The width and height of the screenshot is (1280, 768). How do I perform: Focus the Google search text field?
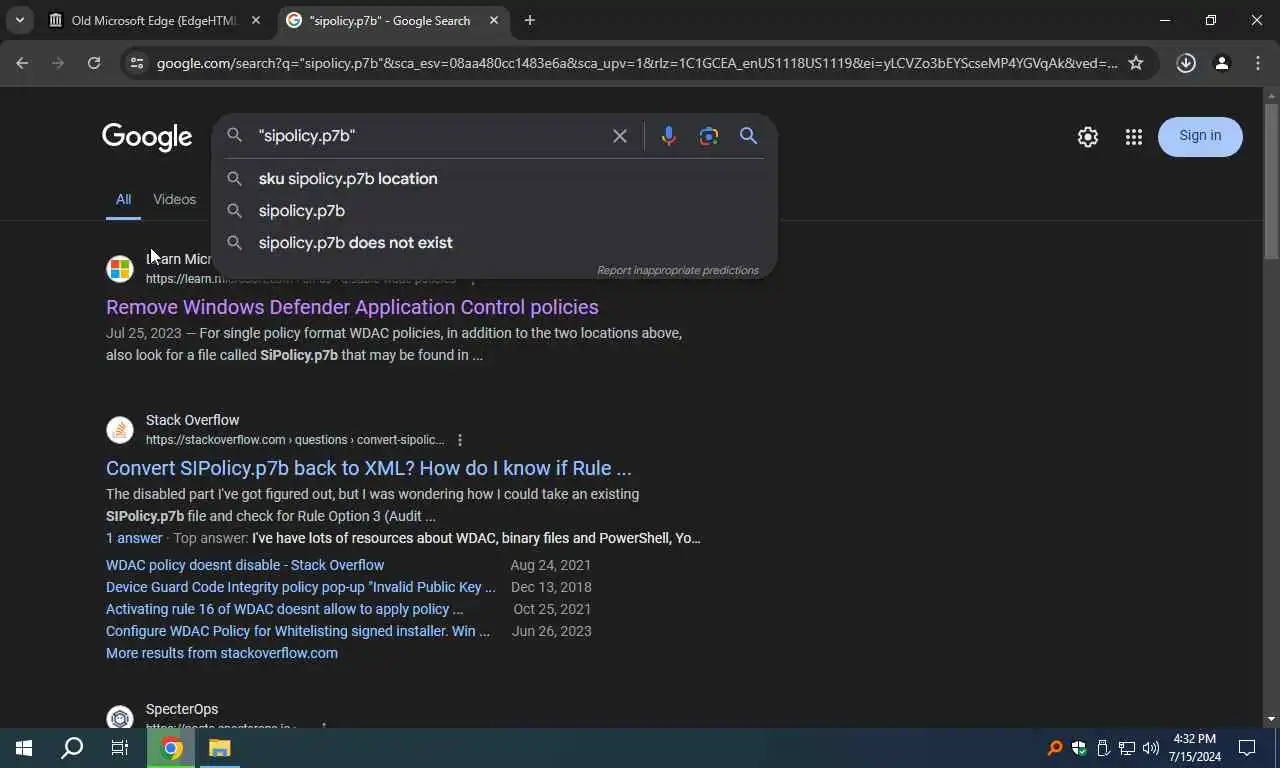tap(430, 135)
